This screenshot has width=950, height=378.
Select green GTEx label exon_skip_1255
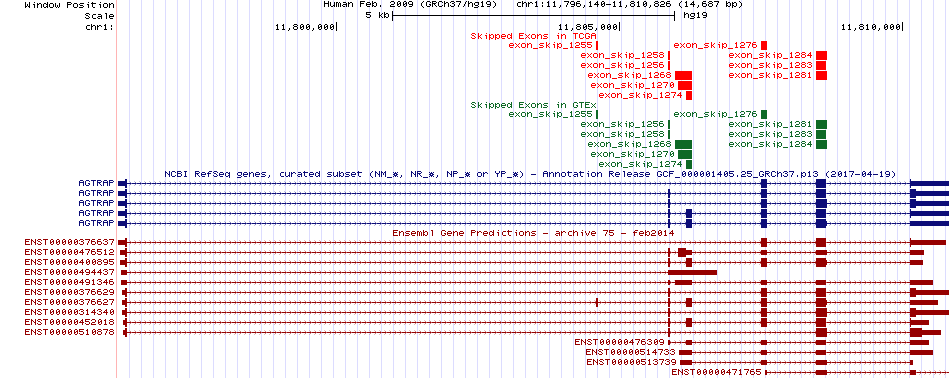pos(550,114)
